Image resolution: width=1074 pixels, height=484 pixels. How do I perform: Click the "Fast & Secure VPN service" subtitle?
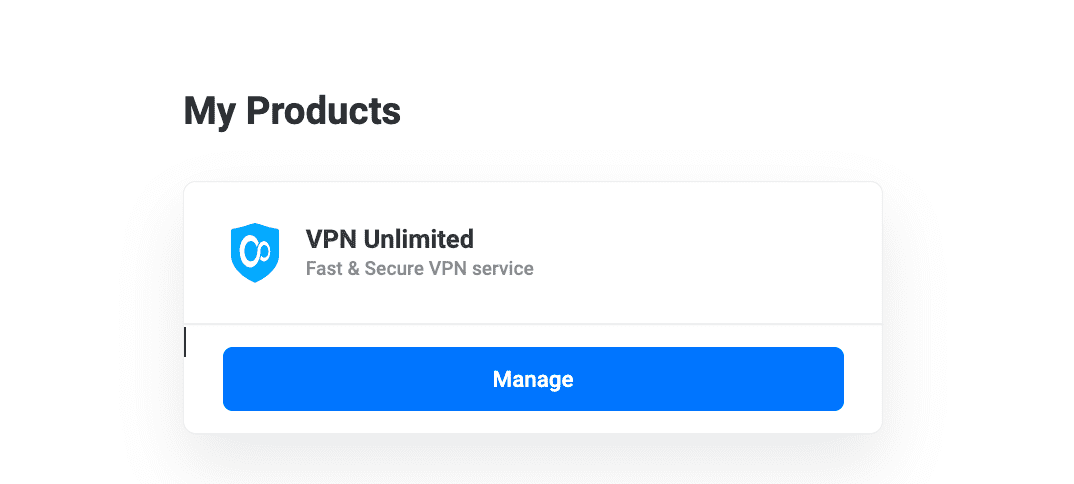(x=419, y=269)
